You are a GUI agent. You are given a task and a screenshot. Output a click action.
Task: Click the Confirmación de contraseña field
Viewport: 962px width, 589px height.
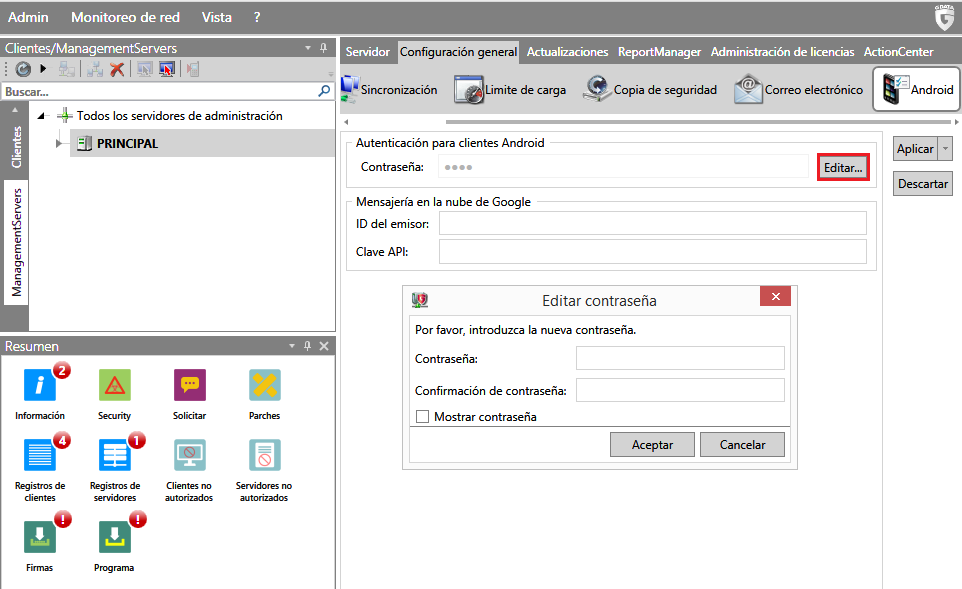(x=680, y=390)
